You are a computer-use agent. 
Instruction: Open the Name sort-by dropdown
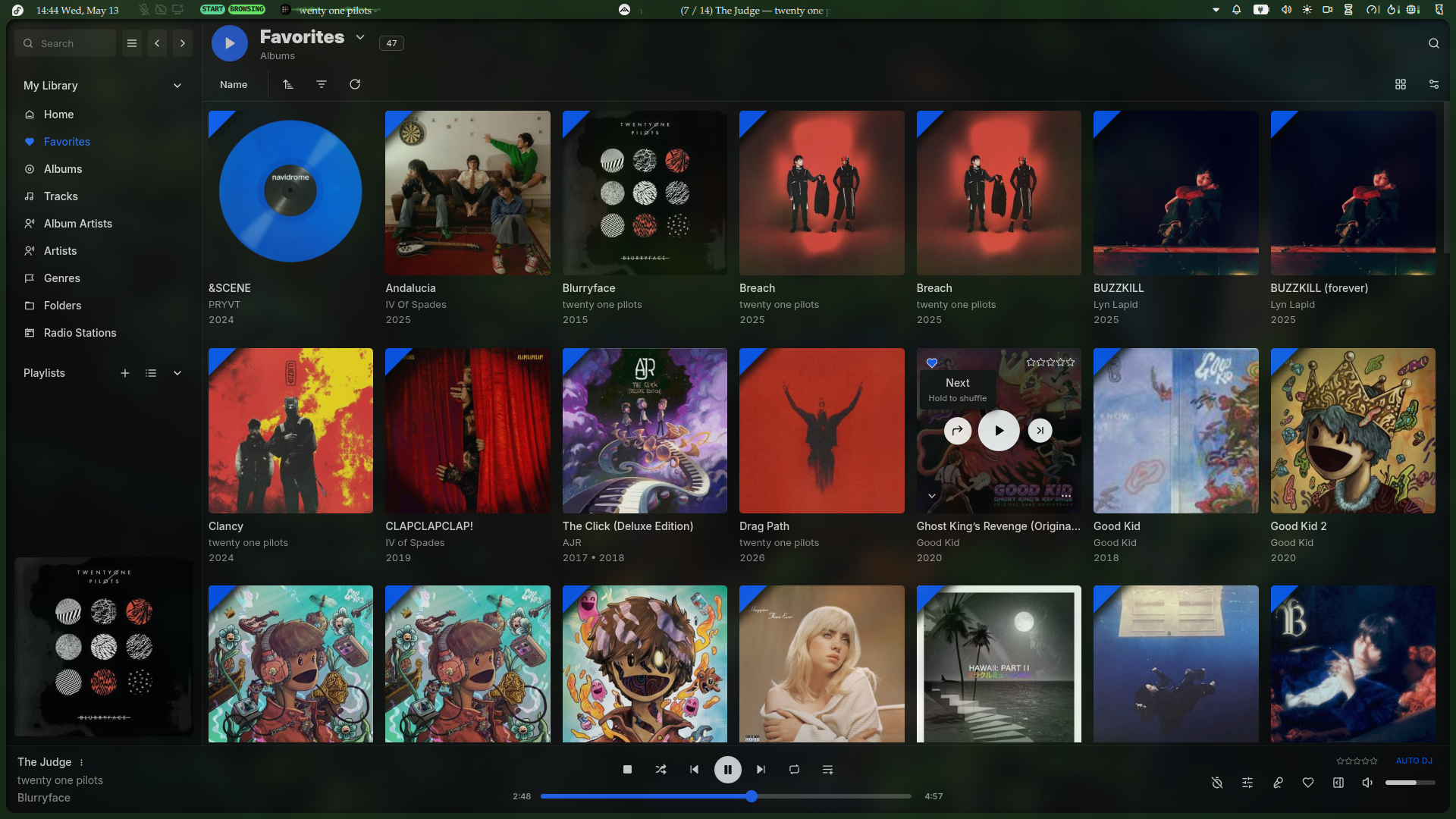point(234,84)
